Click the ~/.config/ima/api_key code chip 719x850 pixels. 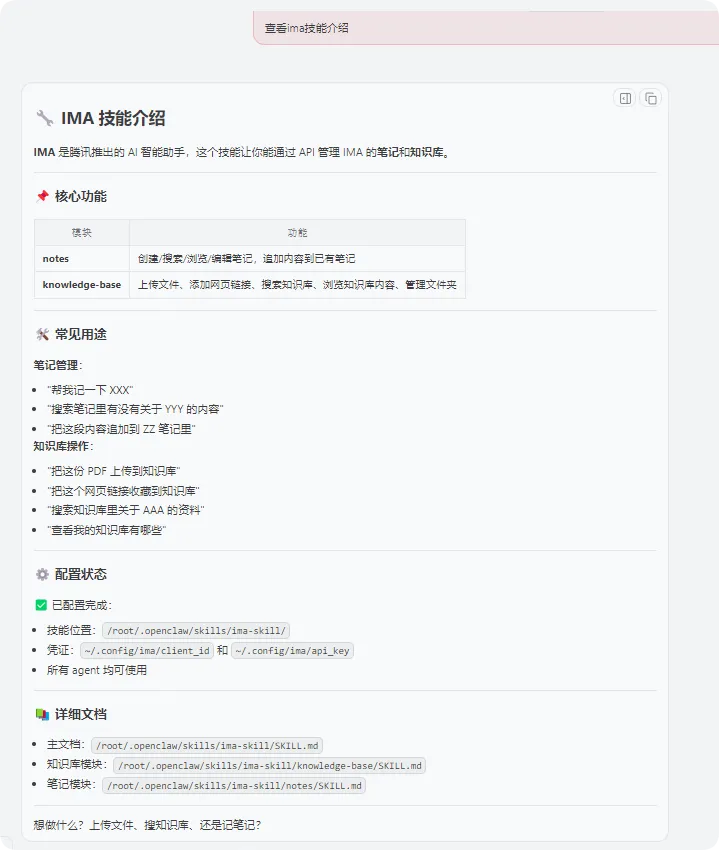pyautogui.click(x=292, y=651)
